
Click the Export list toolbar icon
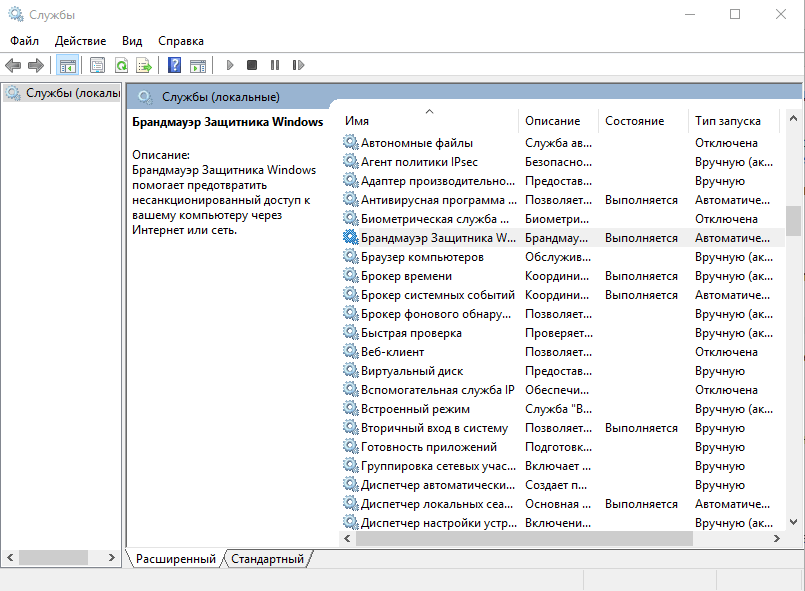(144, 65)
